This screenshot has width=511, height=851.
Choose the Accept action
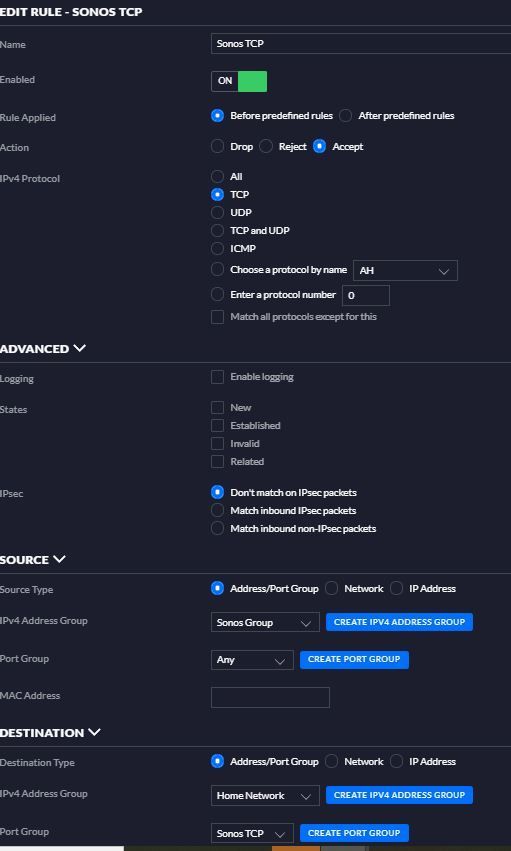[320, 147]
